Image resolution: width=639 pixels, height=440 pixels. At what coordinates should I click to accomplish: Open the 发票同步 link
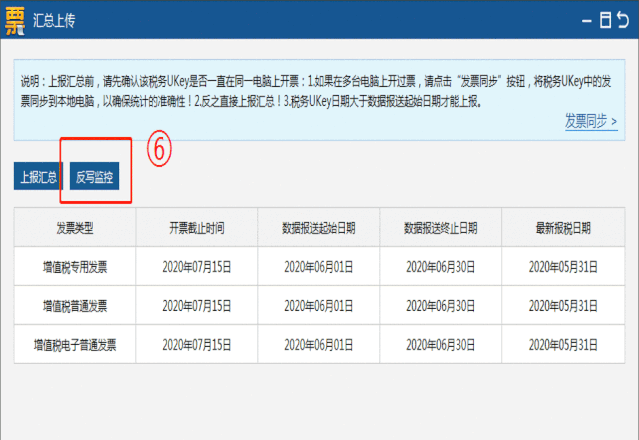(x=588, y=121)
